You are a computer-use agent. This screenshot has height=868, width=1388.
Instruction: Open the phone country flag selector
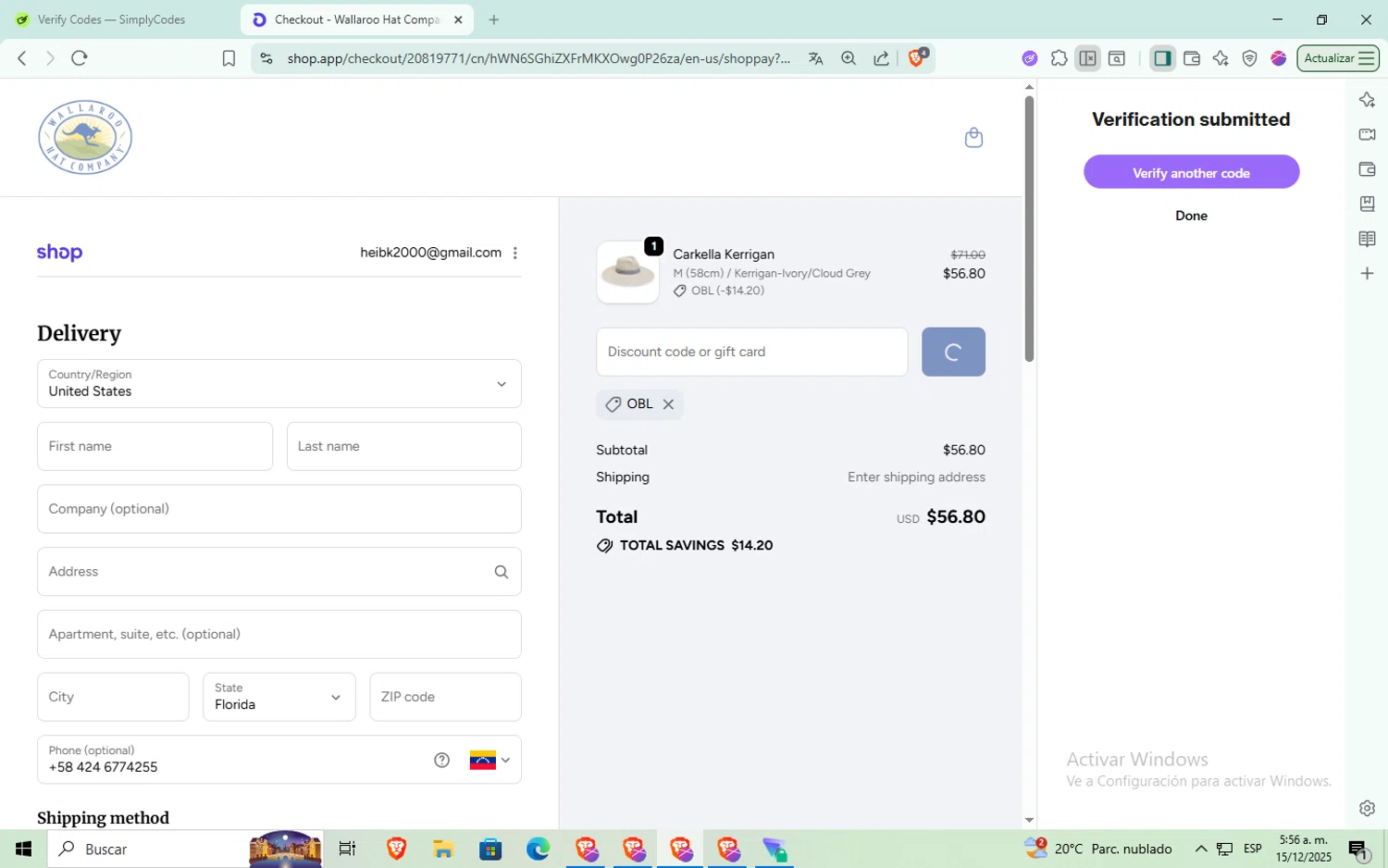(490, 760)
